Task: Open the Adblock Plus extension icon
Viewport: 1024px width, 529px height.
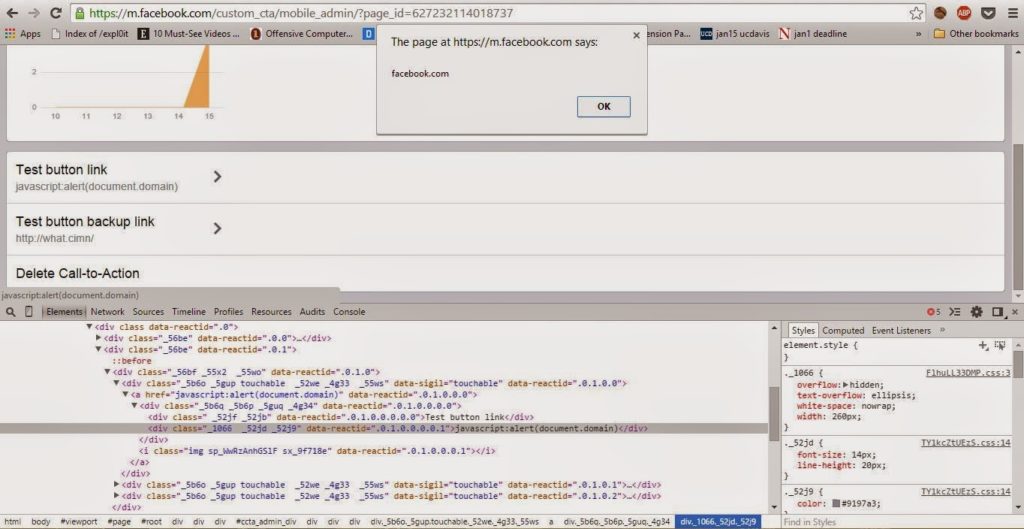Action: (x=964, y=13)
